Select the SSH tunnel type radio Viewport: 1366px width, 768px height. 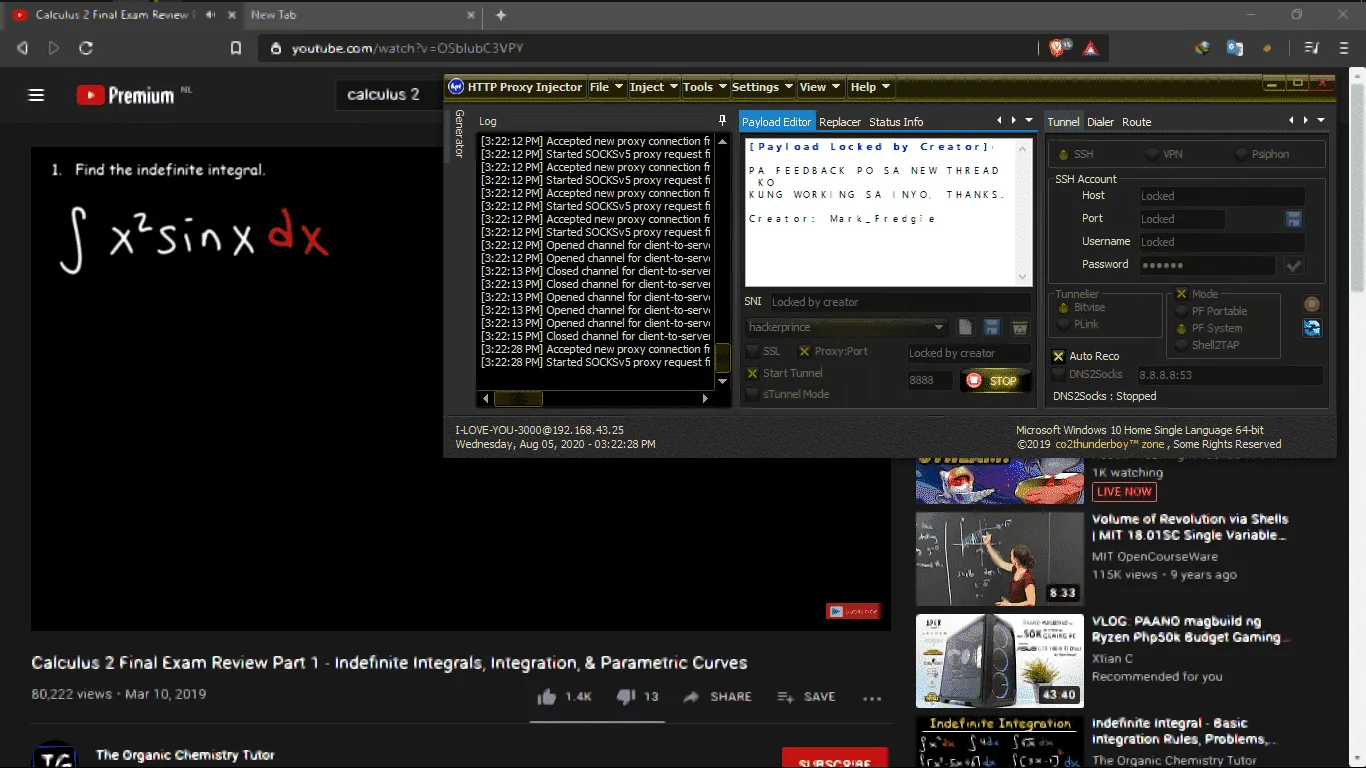1064,154
